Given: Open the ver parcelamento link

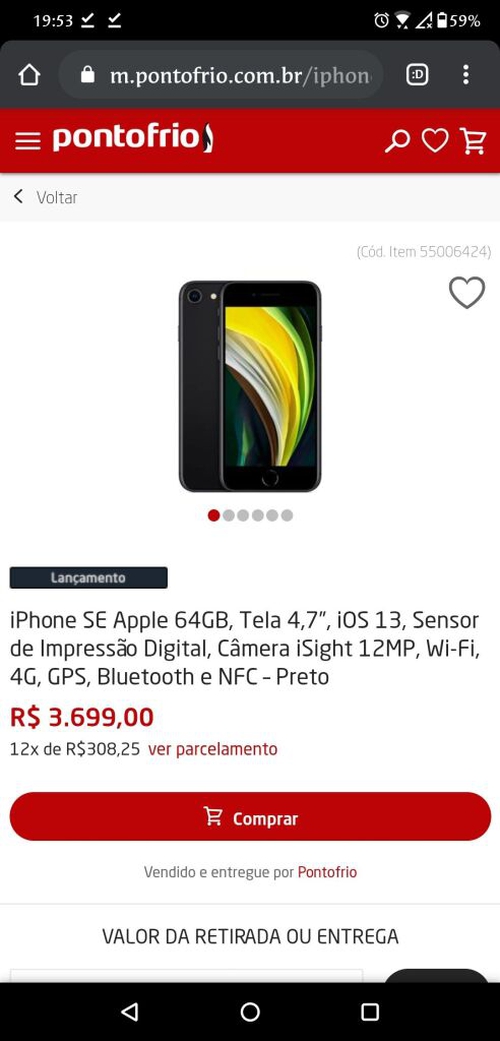Looking at the screenshot, I should coord(212,749).
